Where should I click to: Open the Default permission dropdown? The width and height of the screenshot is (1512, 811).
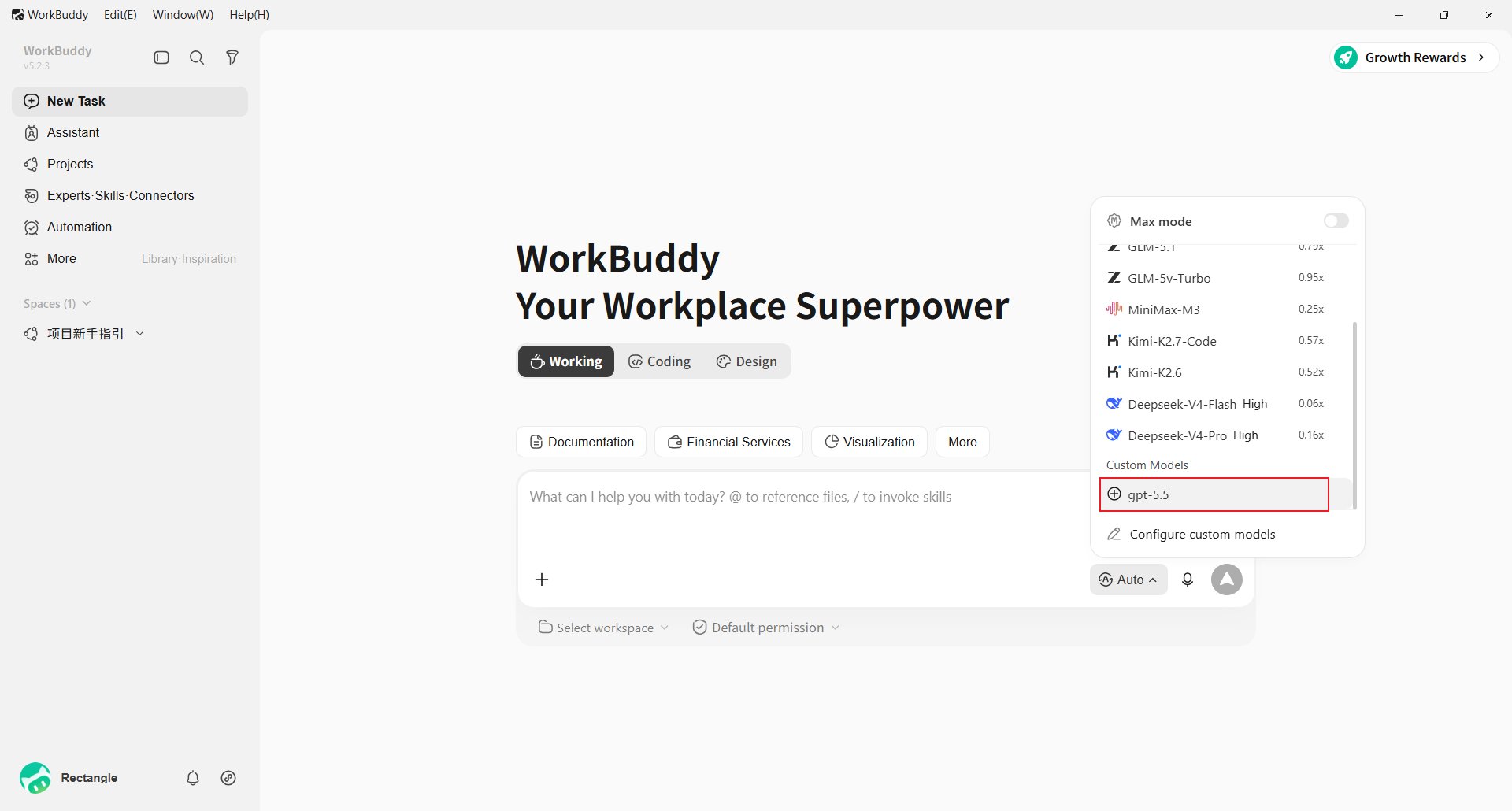pyautogui.click(x=766, y=628)
